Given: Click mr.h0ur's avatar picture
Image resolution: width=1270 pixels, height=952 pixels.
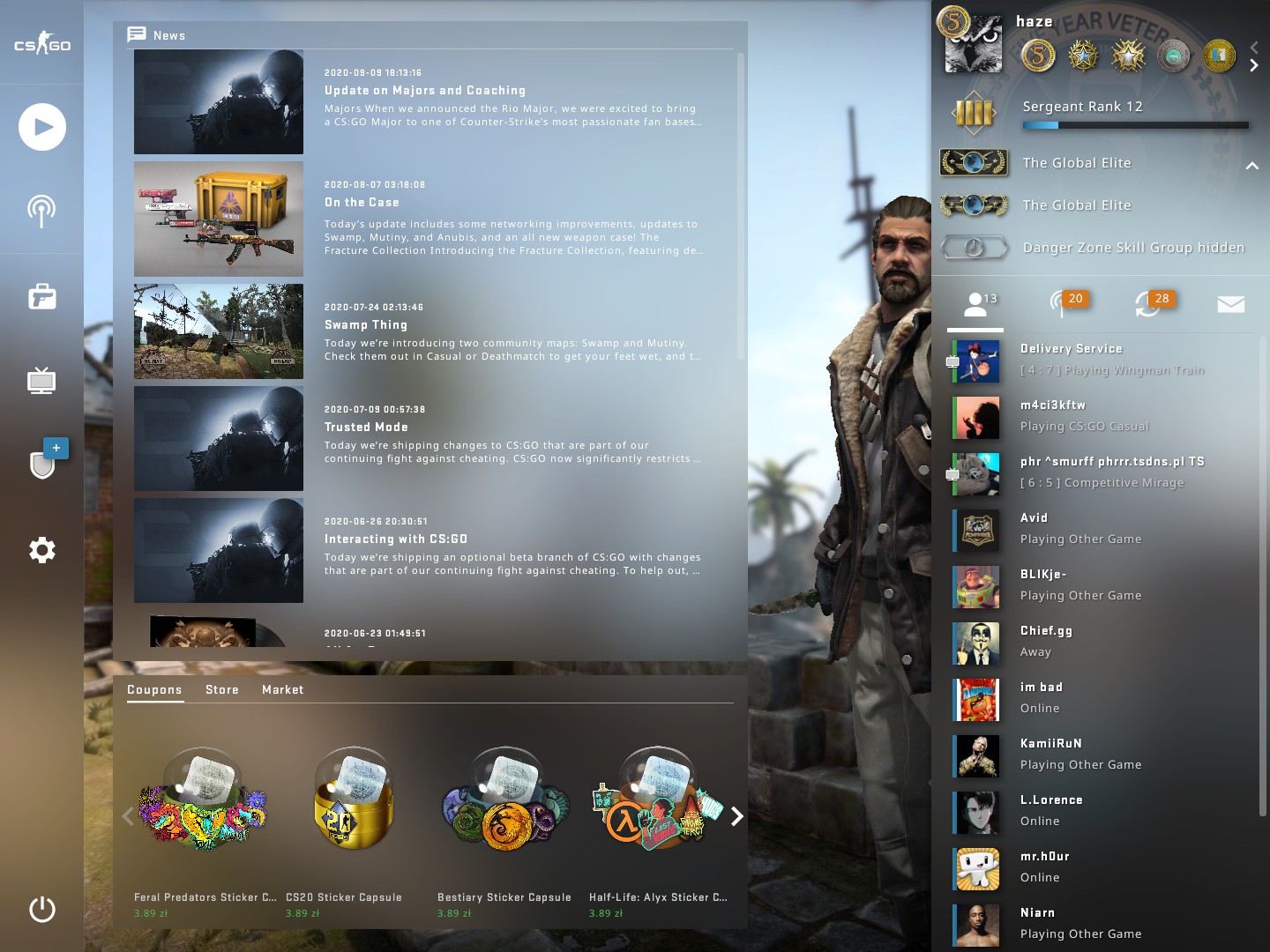Looking at the screenshot, I should click(977, 869).
